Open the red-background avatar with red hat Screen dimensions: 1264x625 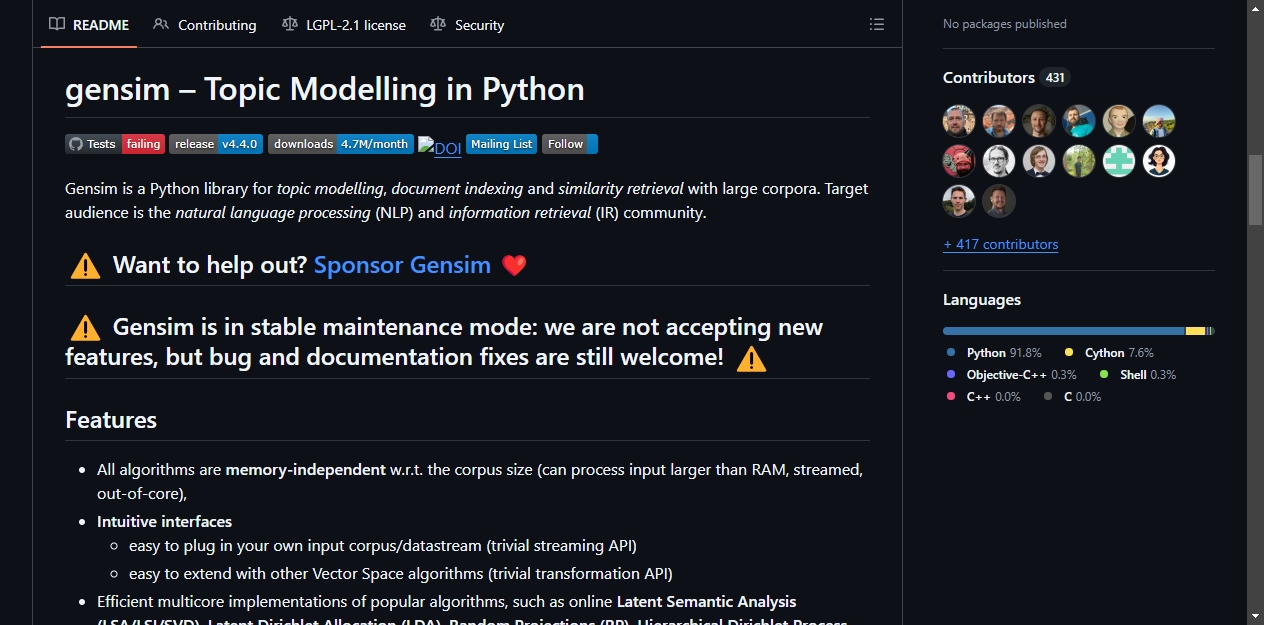click(959, 161)
